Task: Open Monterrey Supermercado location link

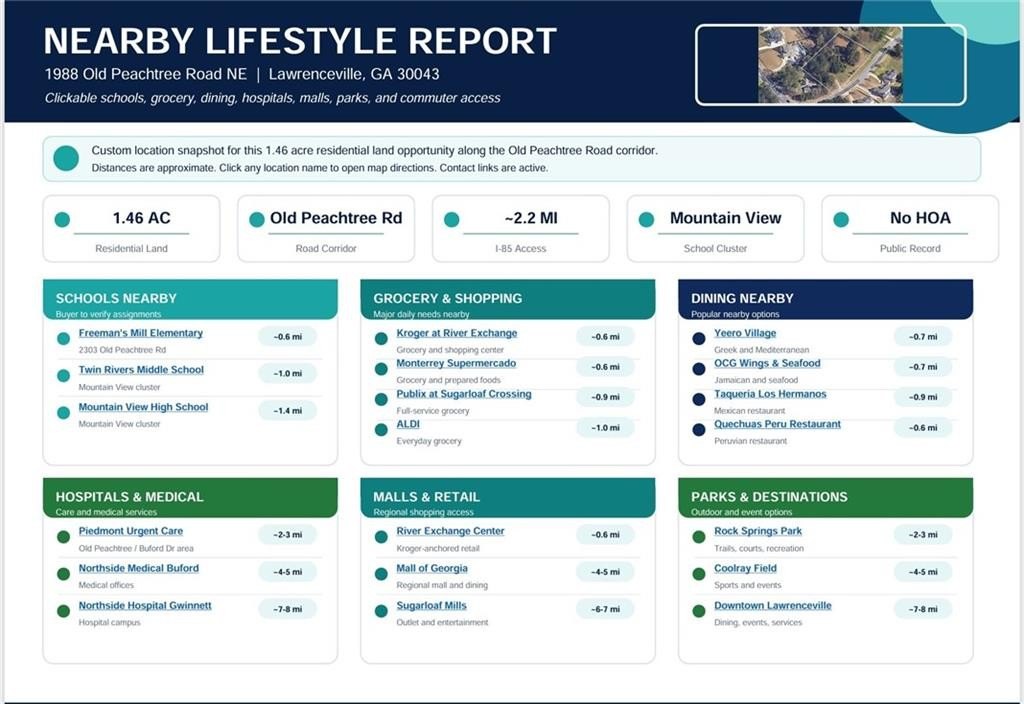Action: tap(456, 363)
